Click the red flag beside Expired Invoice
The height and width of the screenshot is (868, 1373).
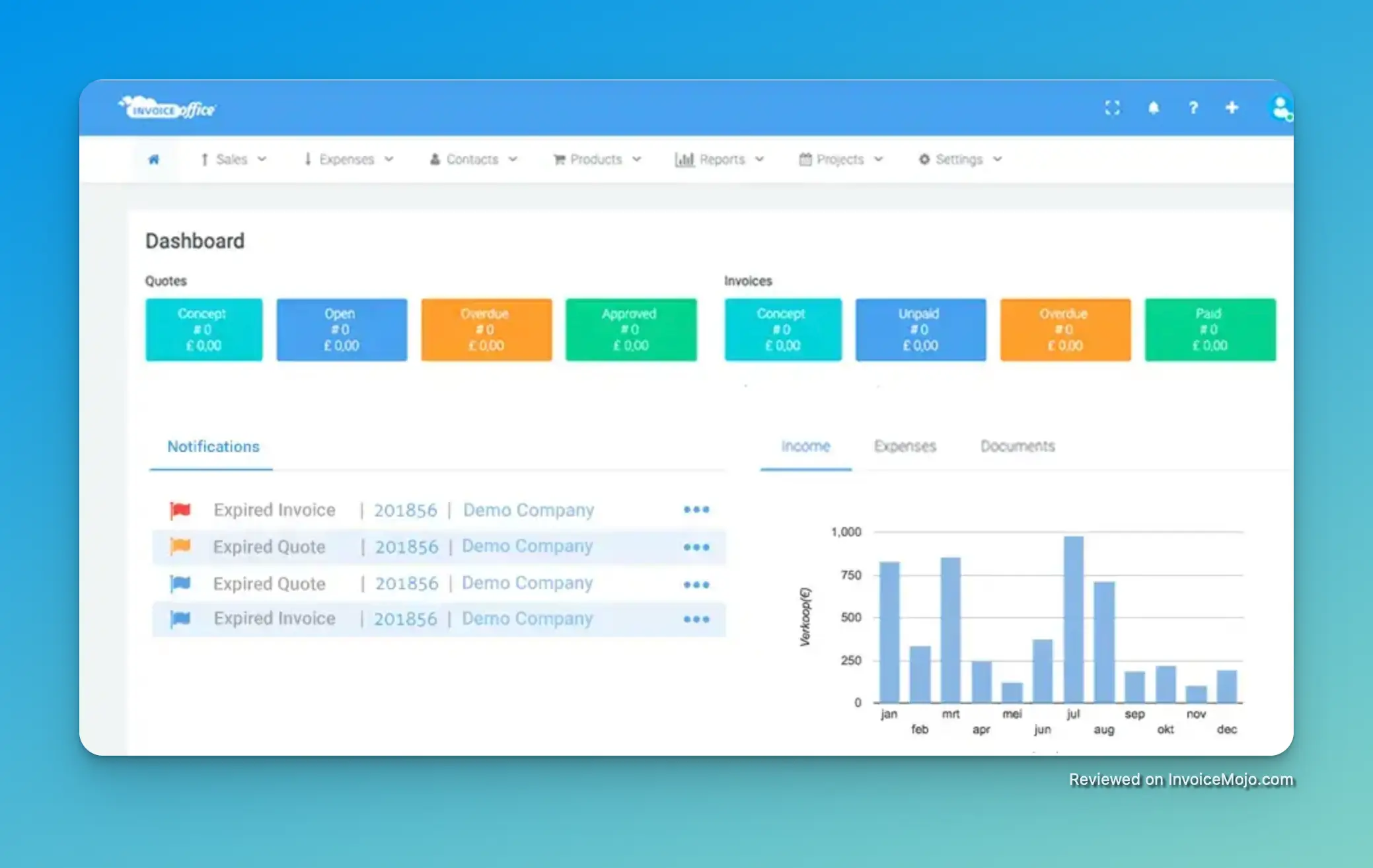(x=180, y=509)
